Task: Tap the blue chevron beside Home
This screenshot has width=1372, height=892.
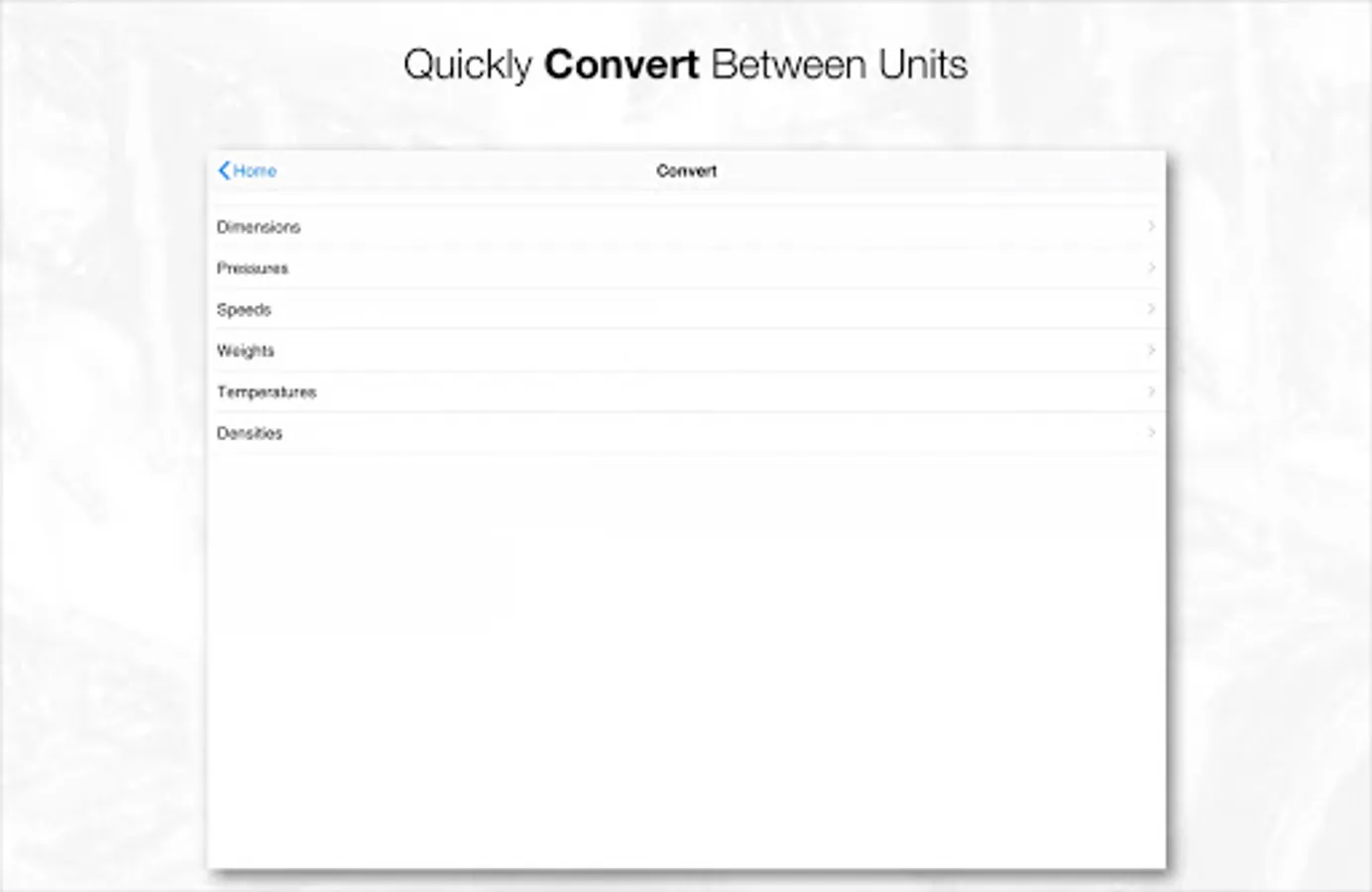Action: pyautogui.click(x=222, y=169)
